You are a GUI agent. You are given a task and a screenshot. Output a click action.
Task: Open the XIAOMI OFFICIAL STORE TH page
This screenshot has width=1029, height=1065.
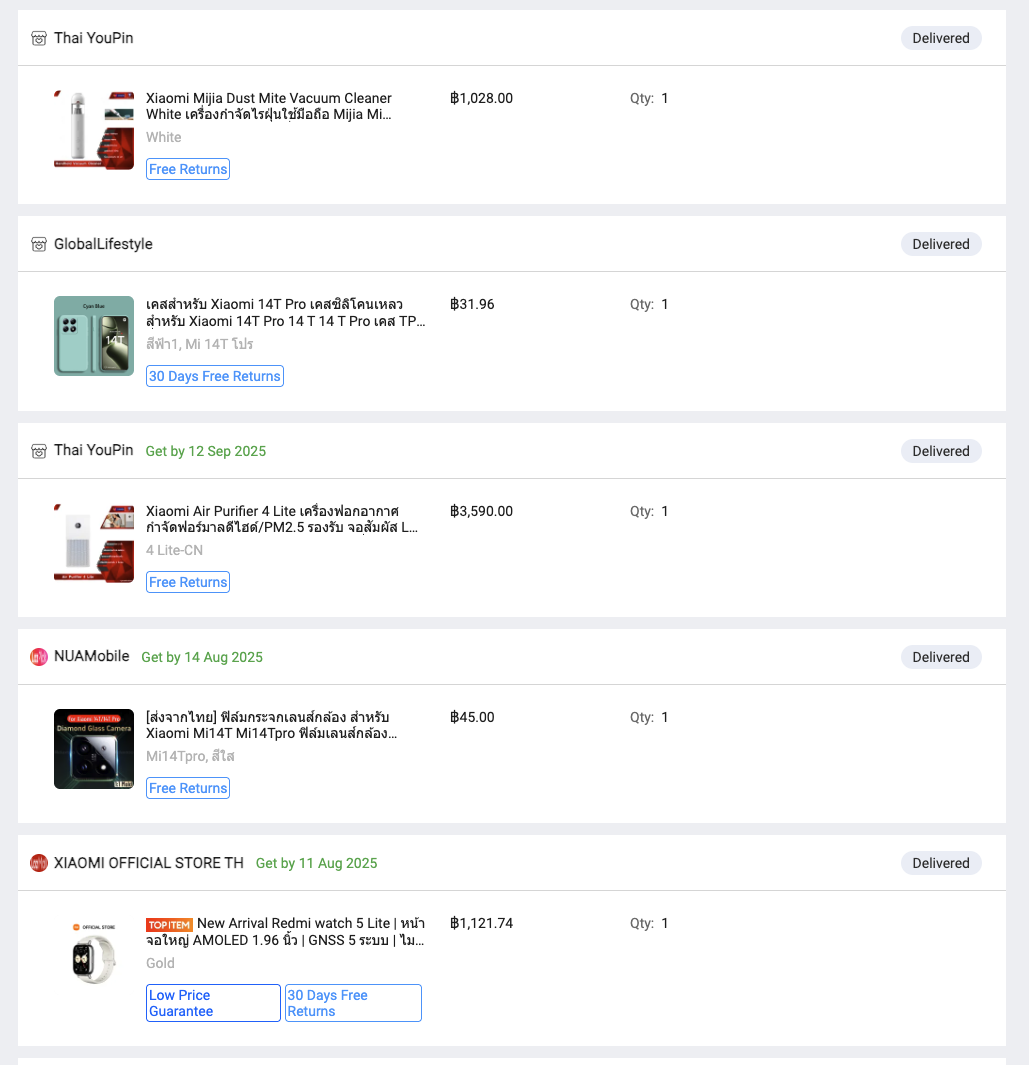click(149, 863)
